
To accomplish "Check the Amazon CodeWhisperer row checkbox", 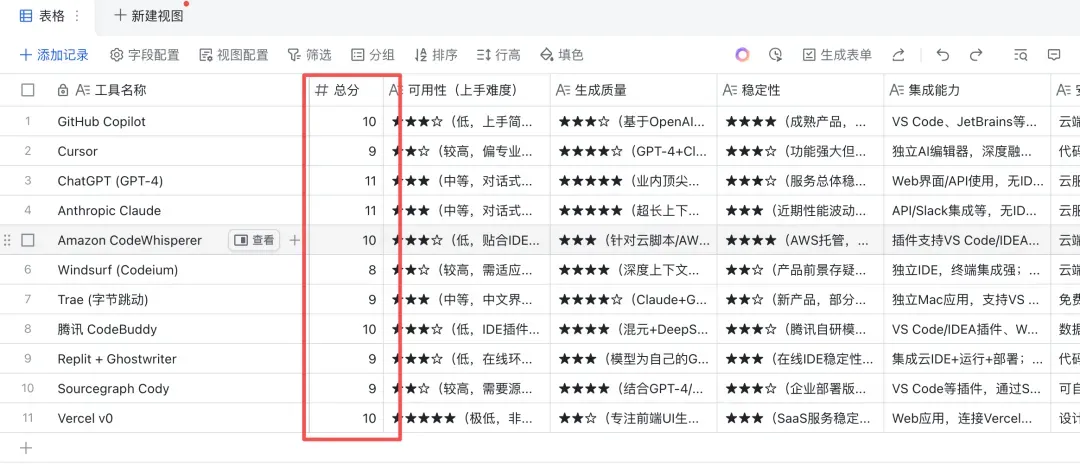I will pos(28,240).
